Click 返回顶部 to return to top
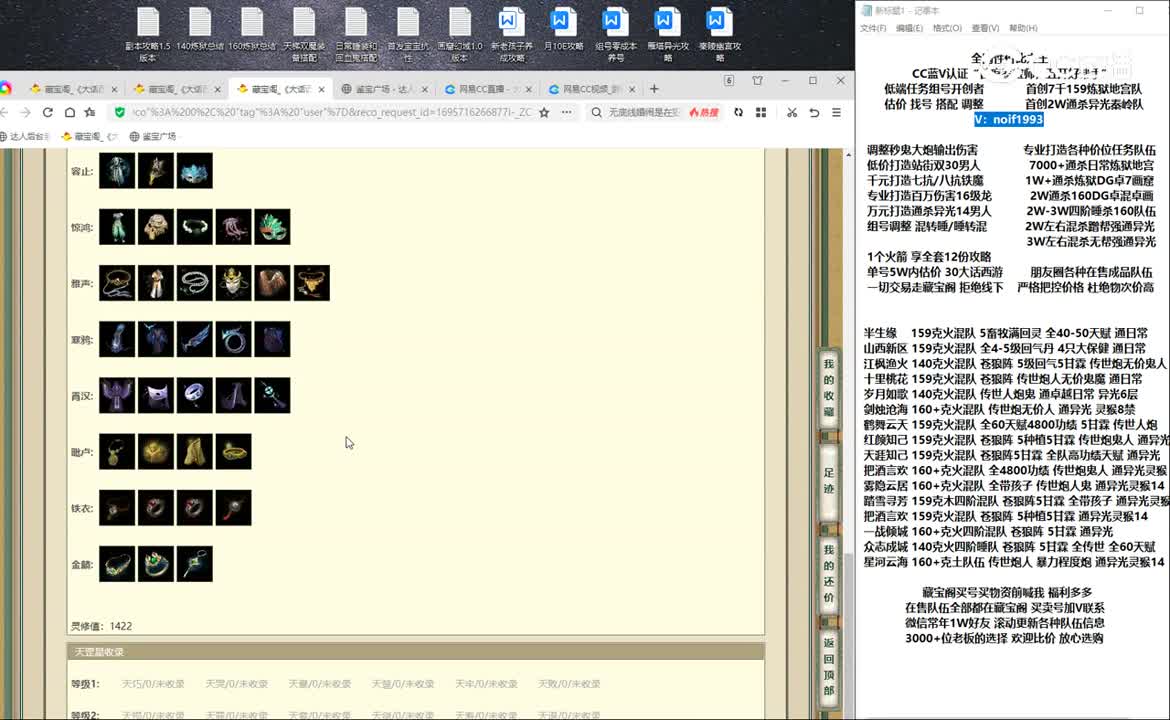 pos(829,666)
